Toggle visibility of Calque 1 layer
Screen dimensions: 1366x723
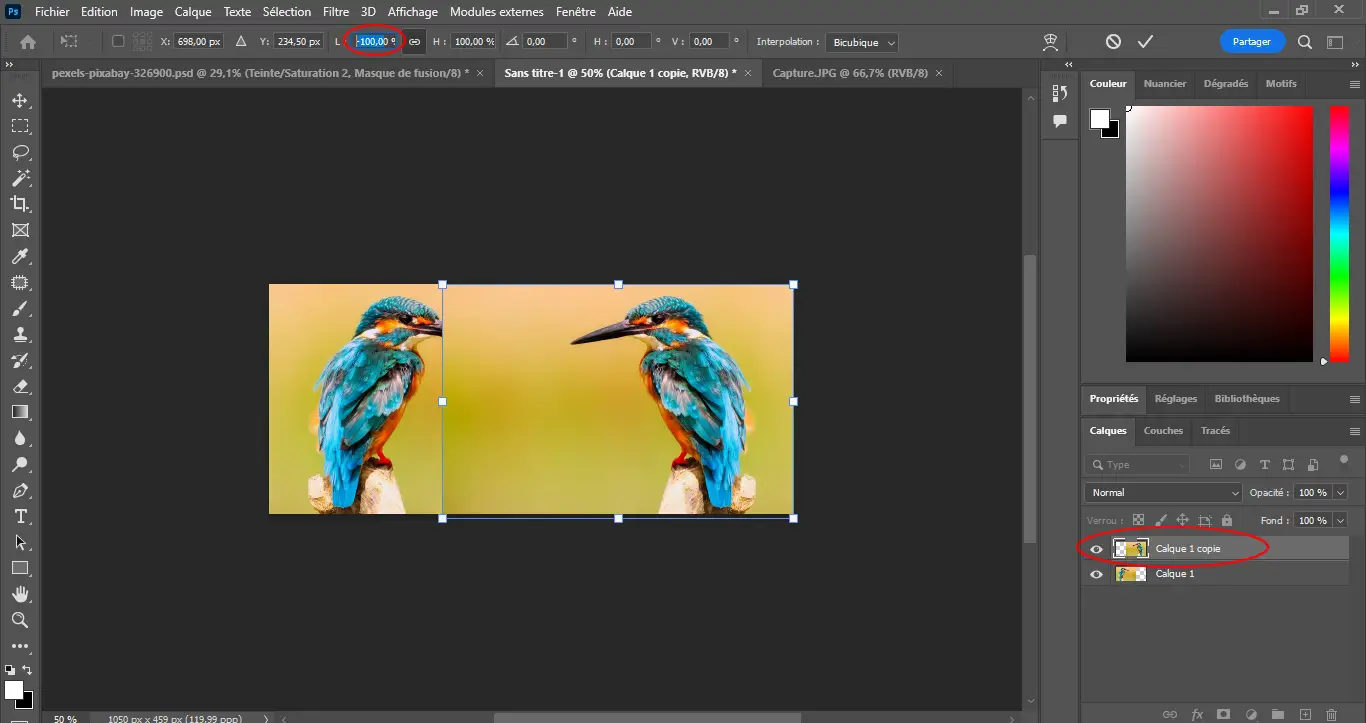(x=1096, y=574)
